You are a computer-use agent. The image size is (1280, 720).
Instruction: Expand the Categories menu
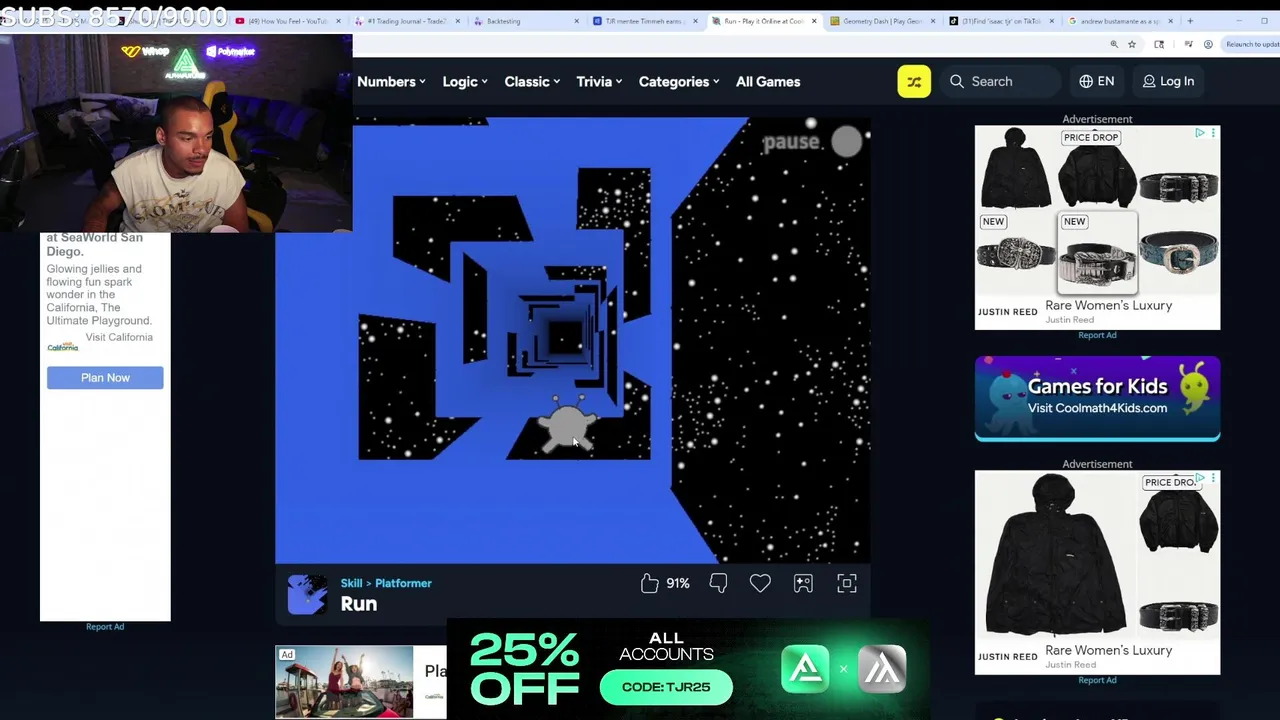coord(679,82)
